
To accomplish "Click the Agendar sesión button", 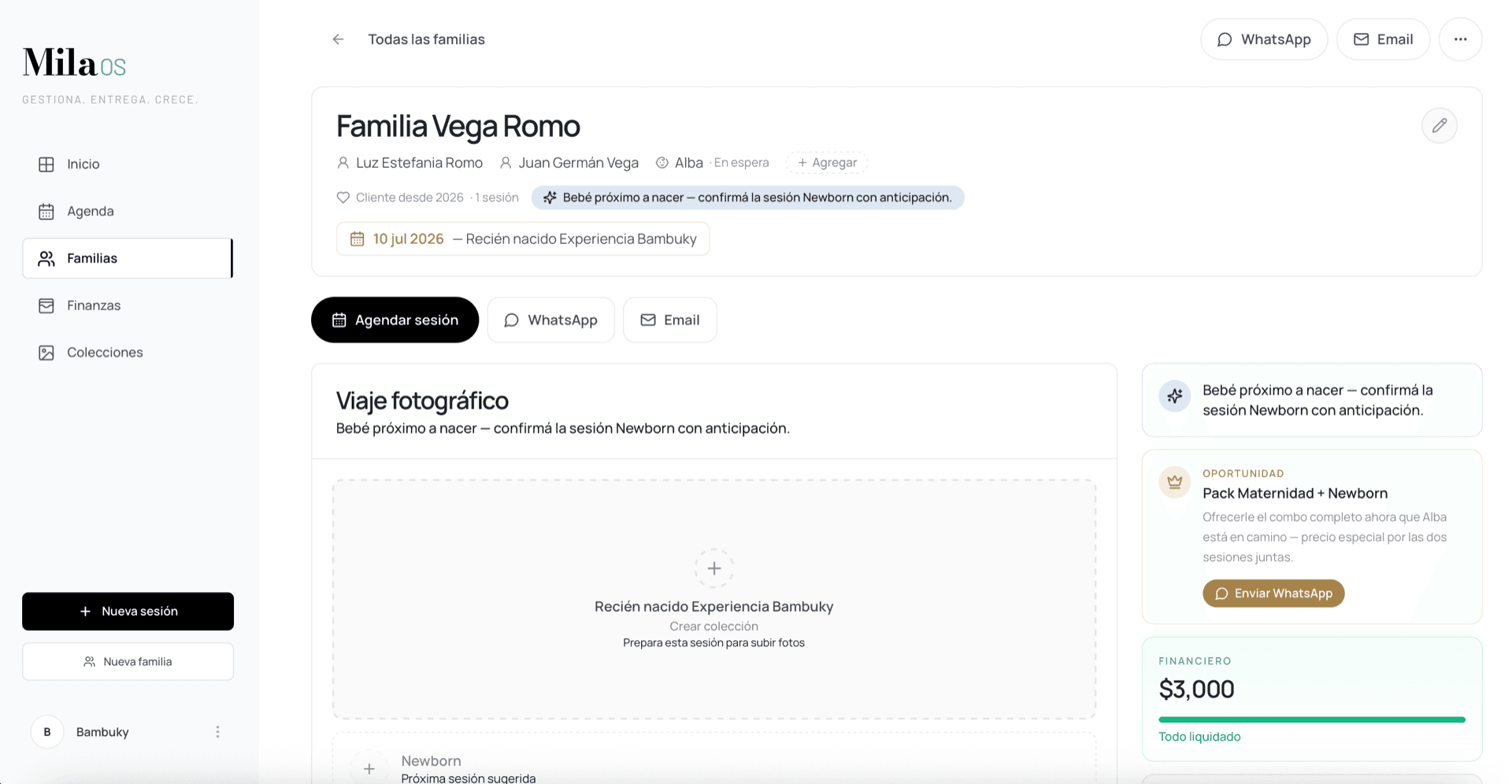I will (395, 320).
